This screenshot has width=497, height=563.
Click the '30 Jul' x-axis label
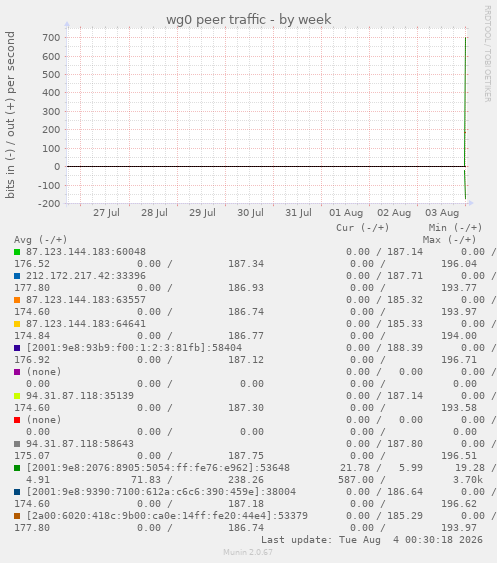(x=250, y=213)
